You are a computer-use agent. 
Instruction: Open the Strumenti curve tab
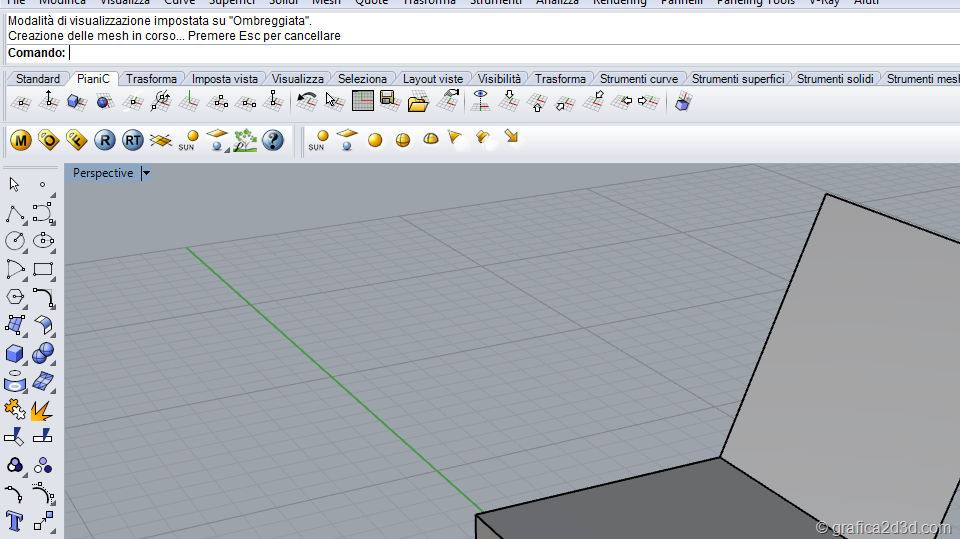(638, 79)
